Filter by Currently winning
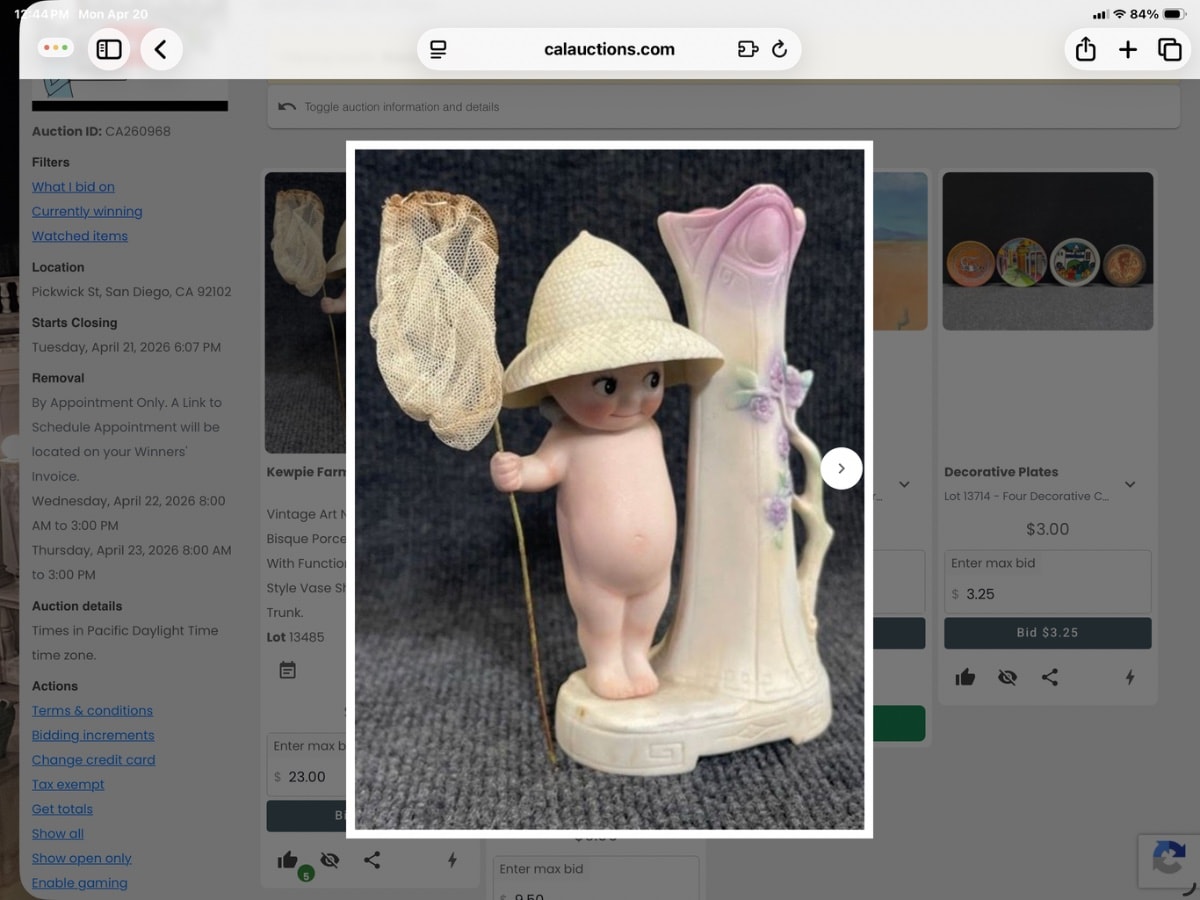1200x900 pixels. [87, 211]
